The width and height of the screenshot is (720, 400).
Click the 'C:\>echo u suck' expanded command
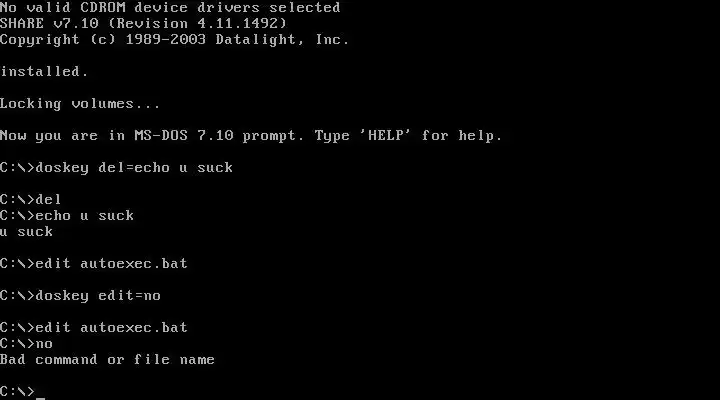coord(67,215)
